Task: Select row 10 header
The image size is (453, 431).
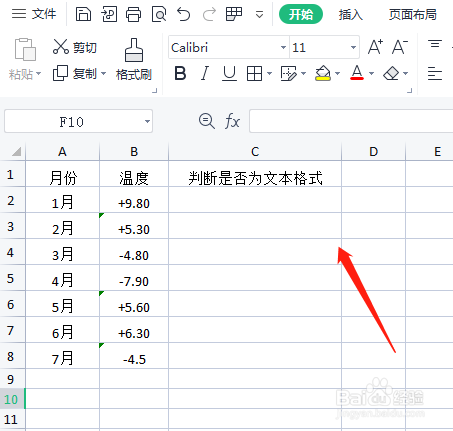Action: [x=11, y=399]
